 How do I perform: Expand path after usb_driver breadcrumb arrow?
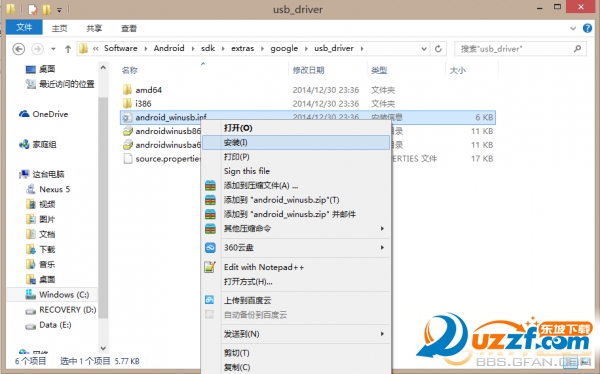tap(362, 49)
